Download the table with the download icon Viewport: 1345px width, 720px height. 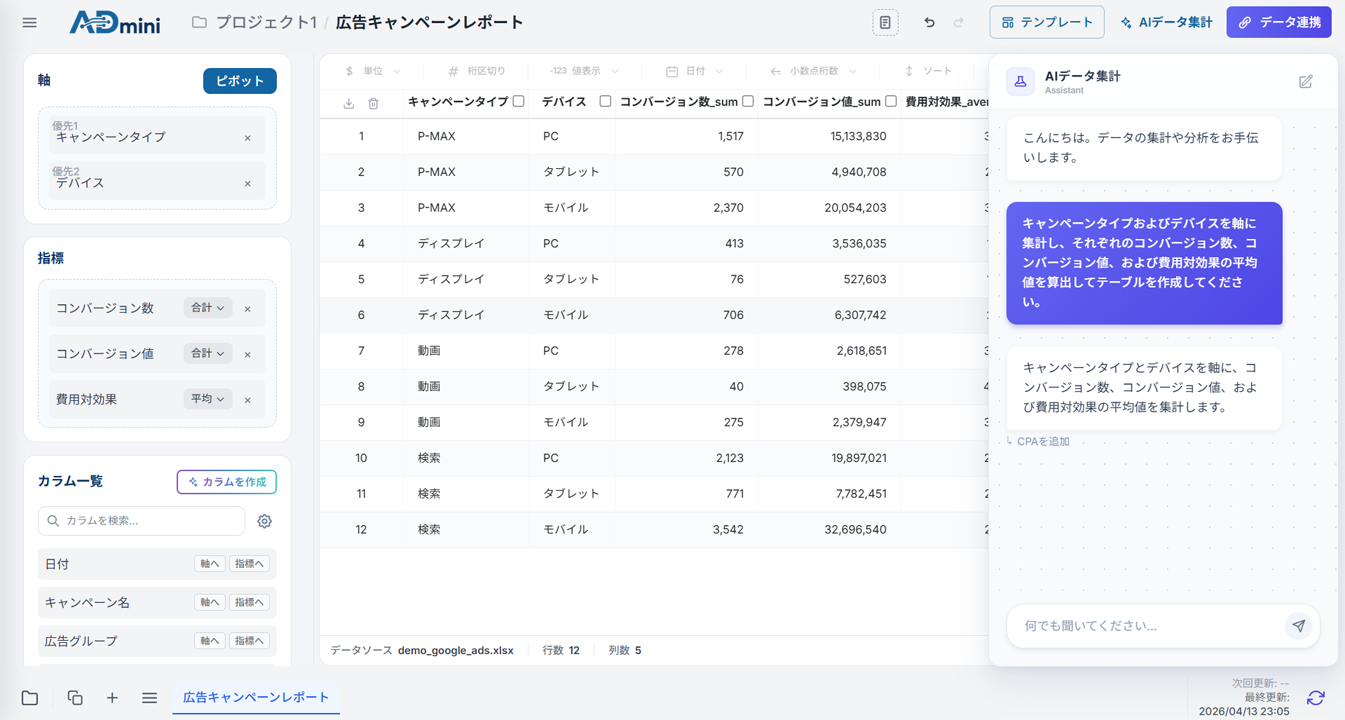click(349, 103)
